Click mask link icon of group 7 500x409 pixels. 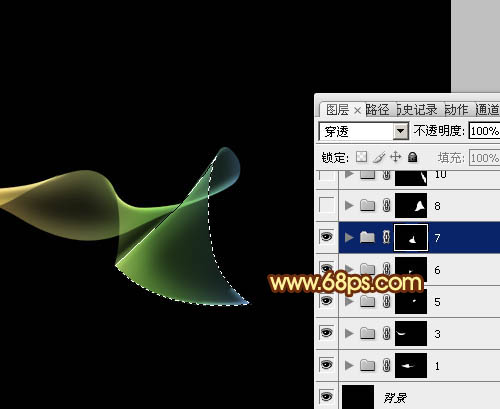386,237
